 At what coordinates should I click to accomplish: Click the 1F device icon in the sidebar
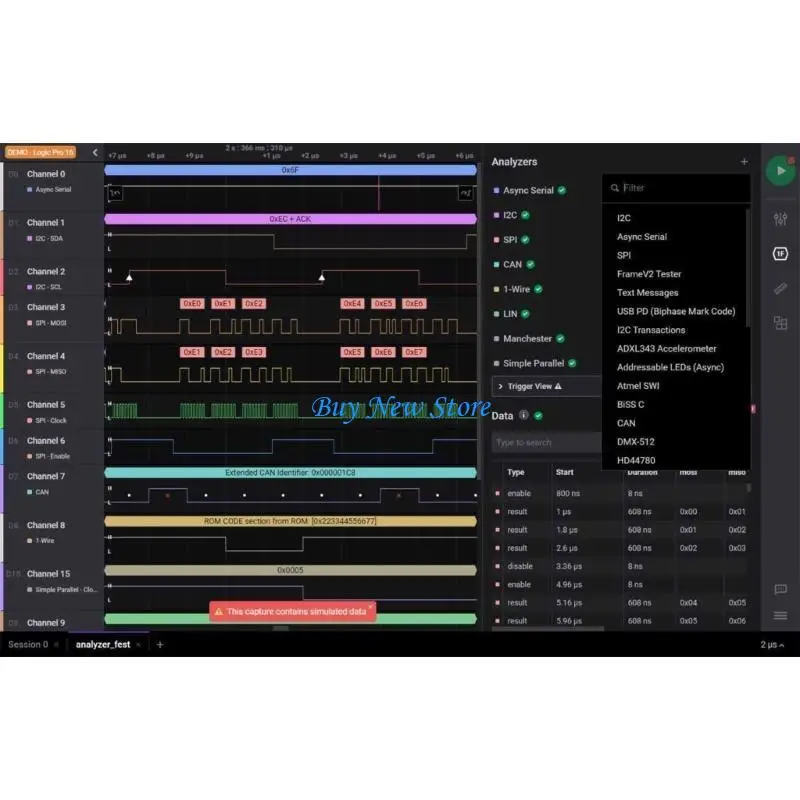click(x=781, y=254)
